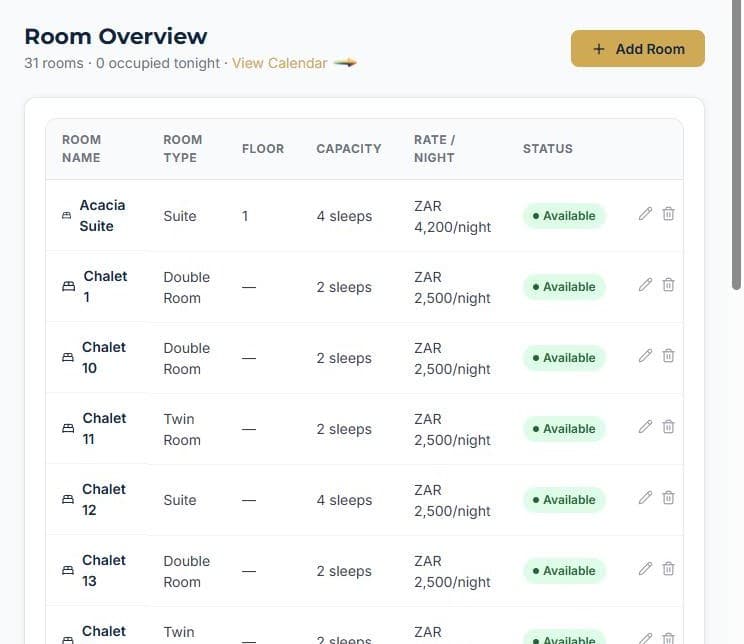The height and width of the screenshot is (644, 744).
Task: Select the Chalet 1 room name
Action: 105,287
